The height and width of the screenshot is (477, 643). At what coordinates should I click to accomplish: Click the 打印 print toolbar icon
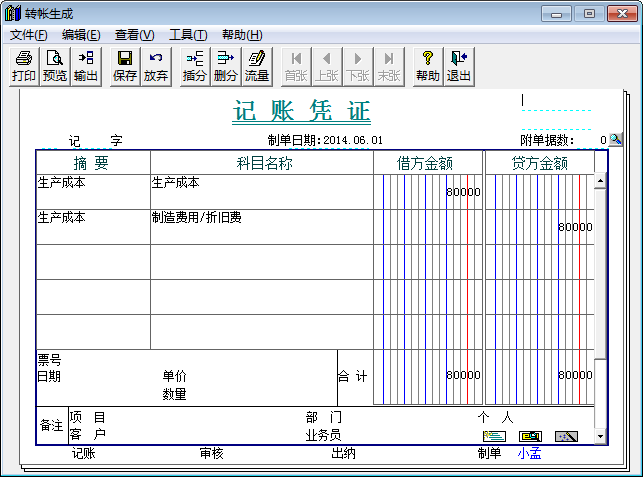tap(24, 66)
